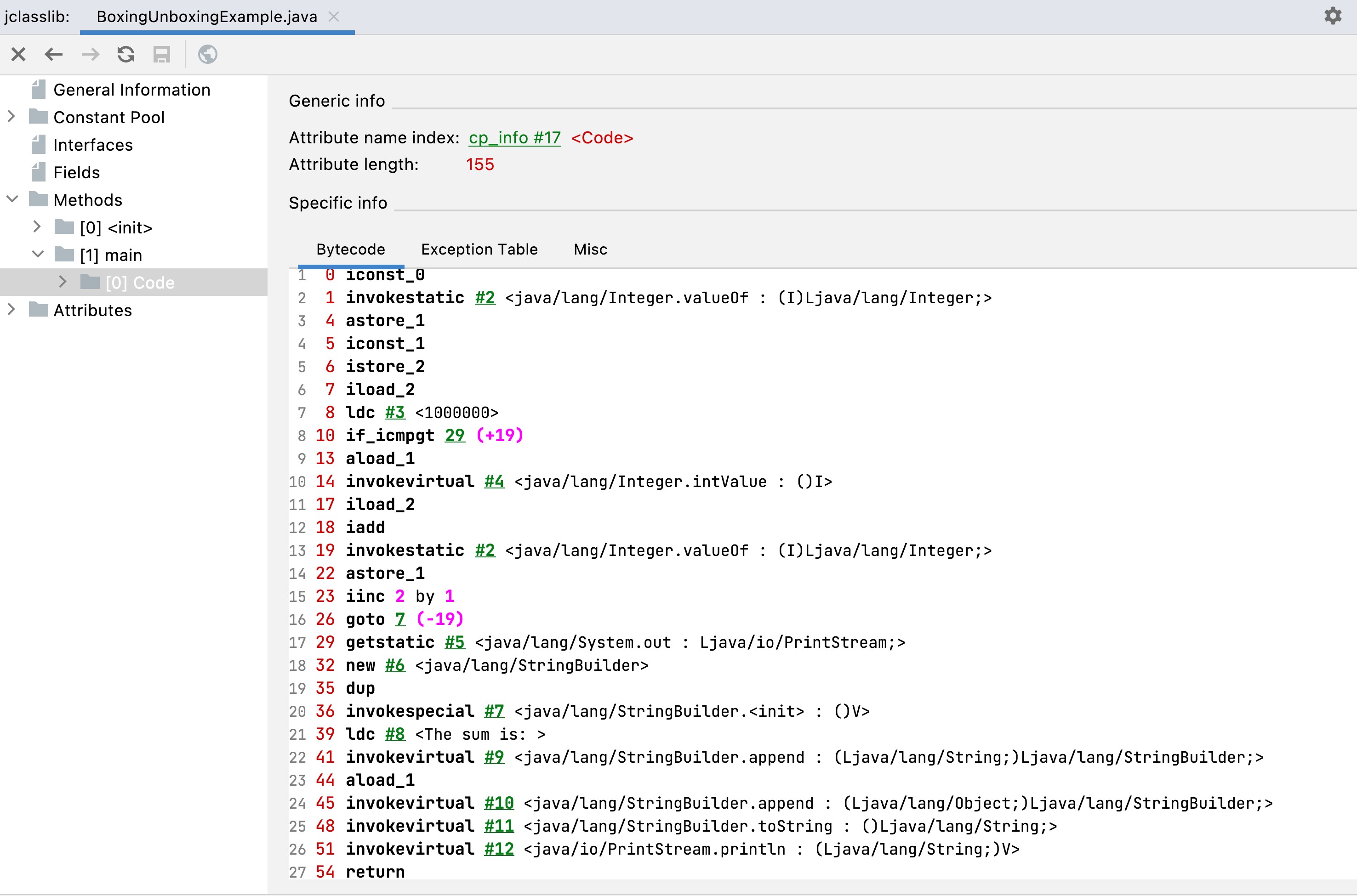Click the back arrow toolbar icon

tap(54, 54)
